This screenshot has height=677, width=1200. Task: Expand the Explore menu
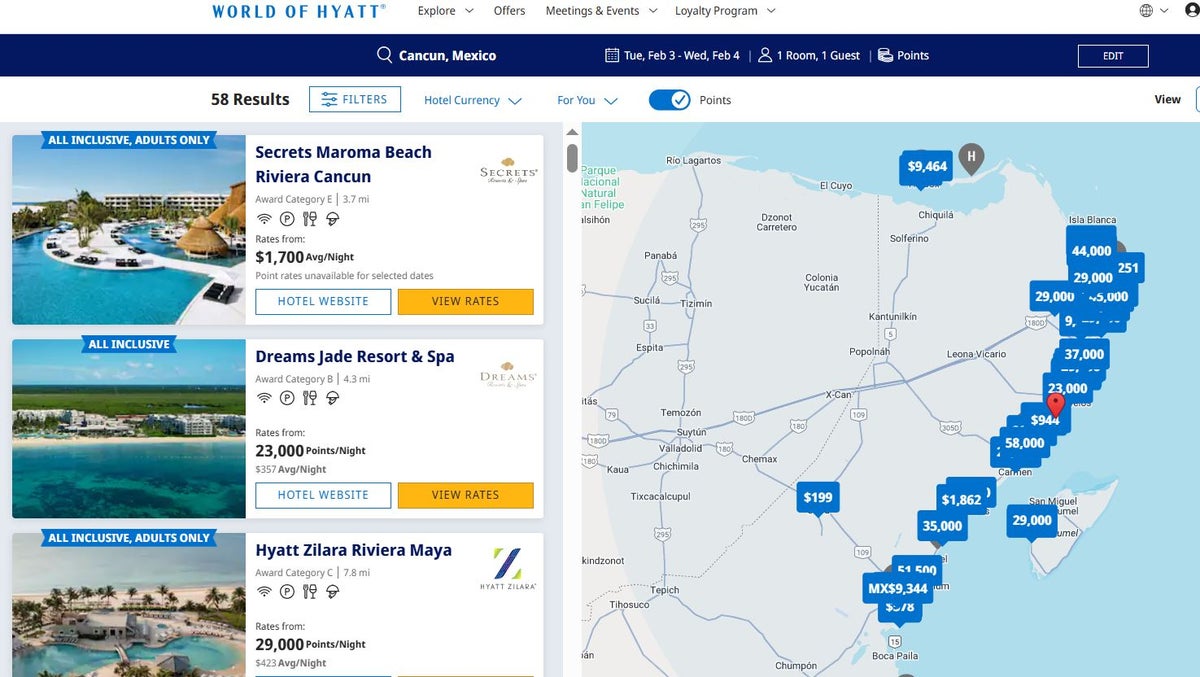tap(445, 11)
